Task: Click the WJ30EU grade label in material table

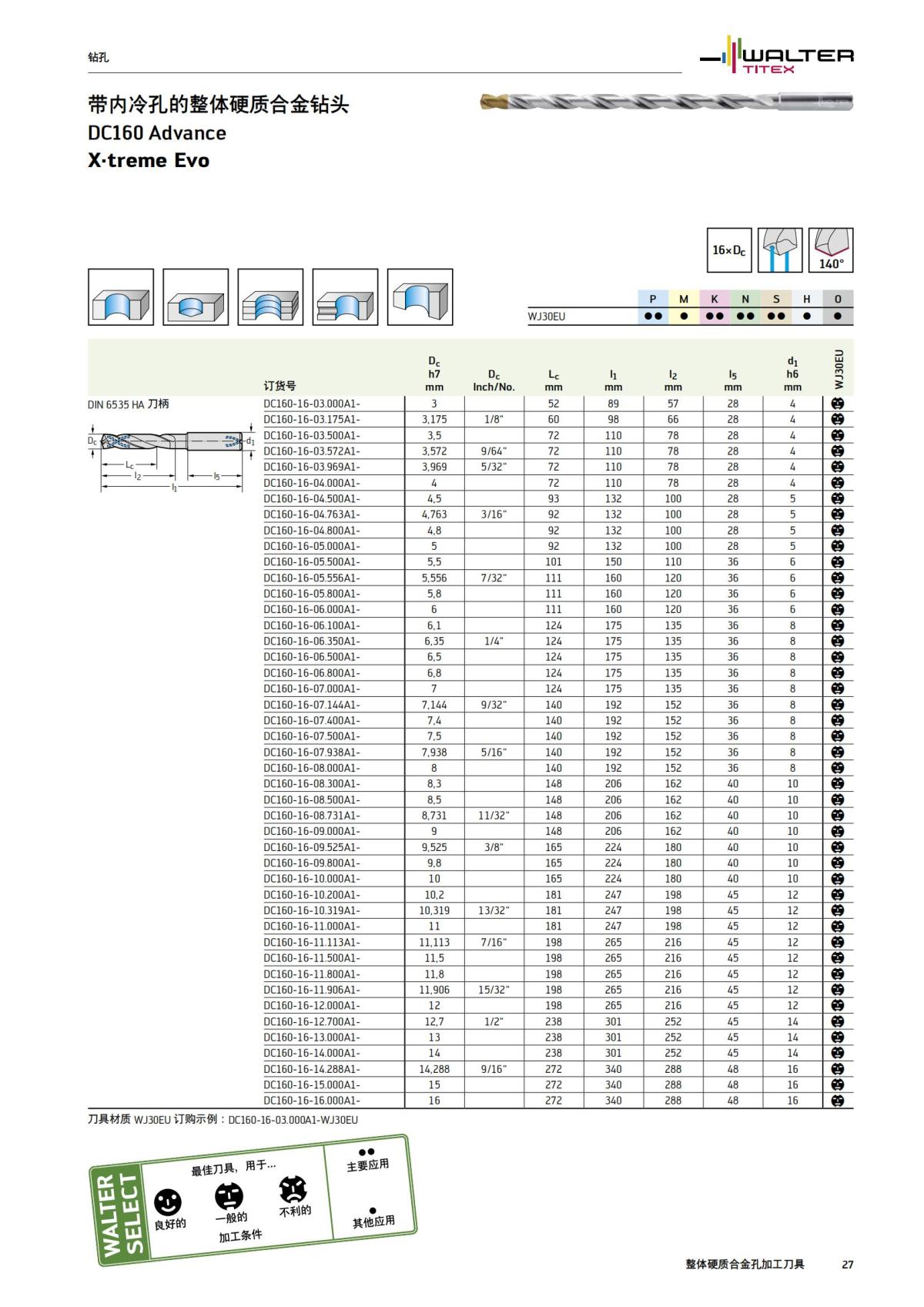Action: click(x=547, y=317)
